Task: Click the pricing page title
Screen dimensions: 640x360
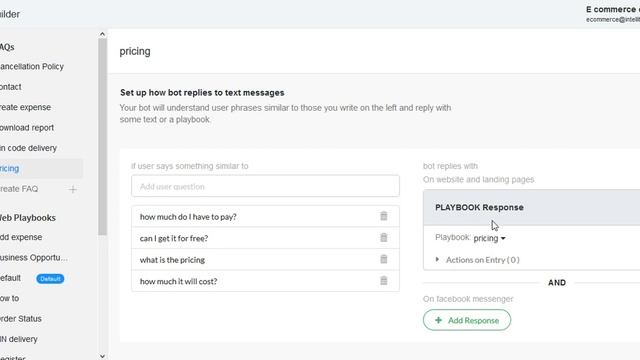Action: (x=135, y=51)
